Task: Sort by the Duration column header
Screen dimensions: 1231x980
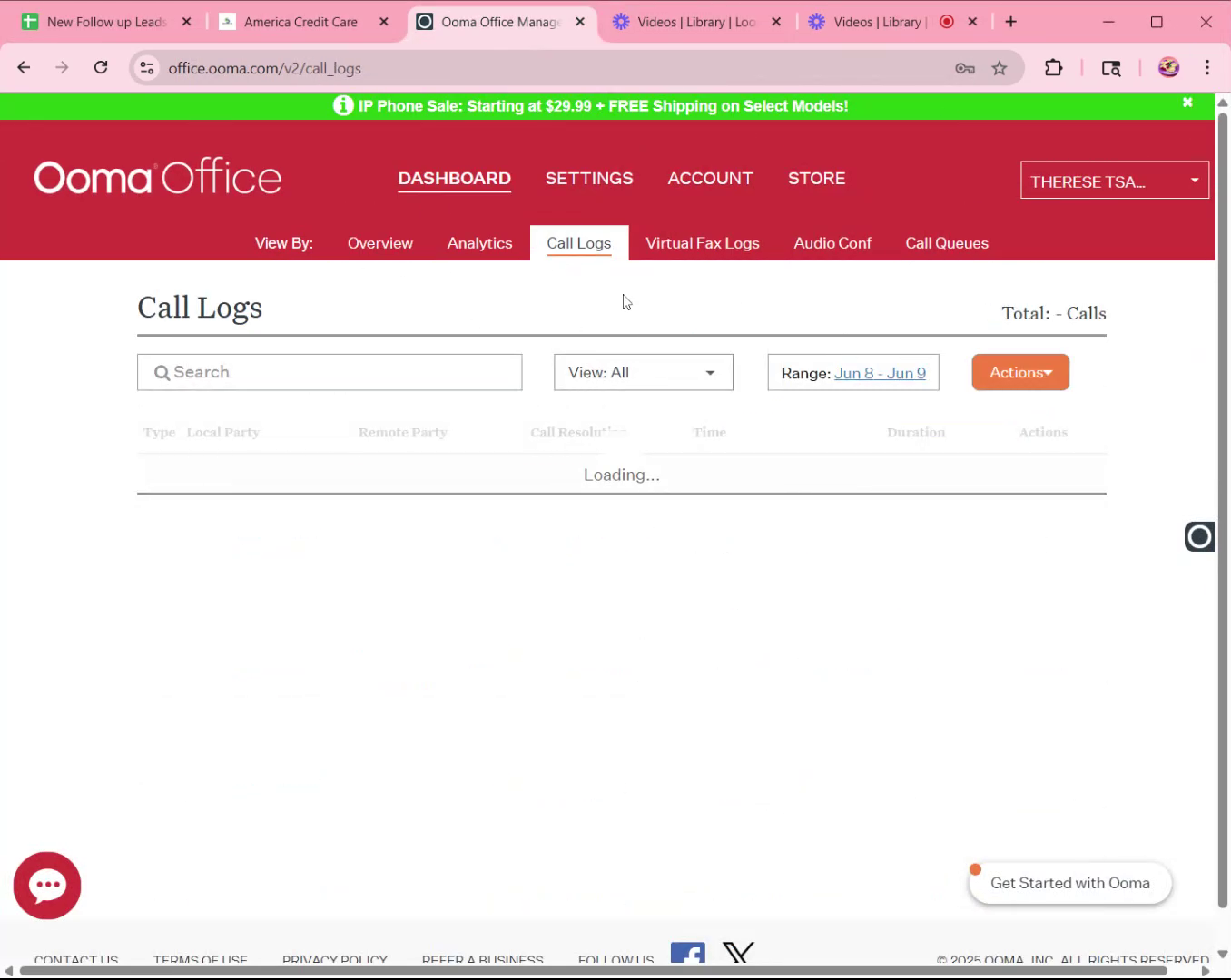Action: [x=916, y=433]
